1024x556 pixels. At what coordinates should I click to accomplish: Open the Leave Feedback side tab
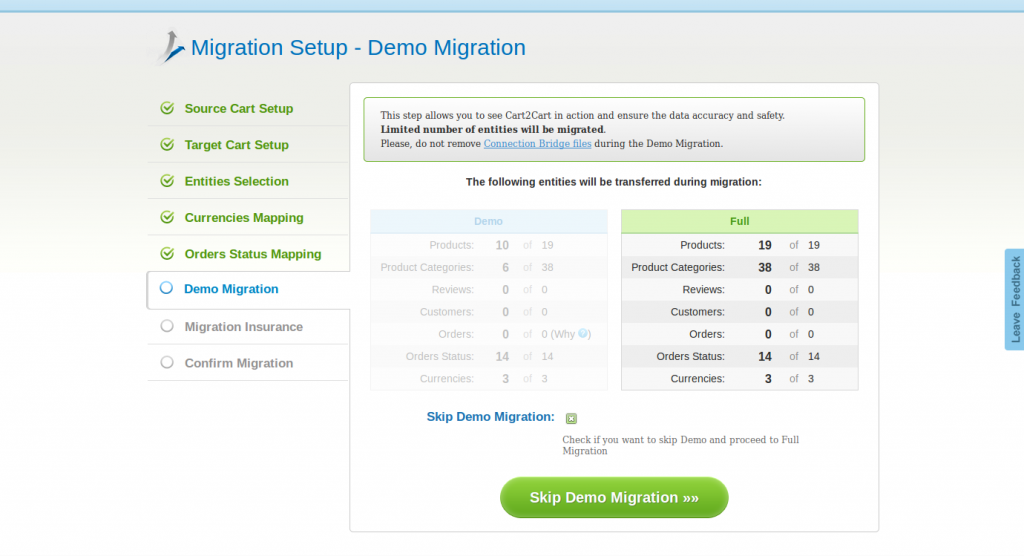pyautogui.click(x=1014, y=299)
